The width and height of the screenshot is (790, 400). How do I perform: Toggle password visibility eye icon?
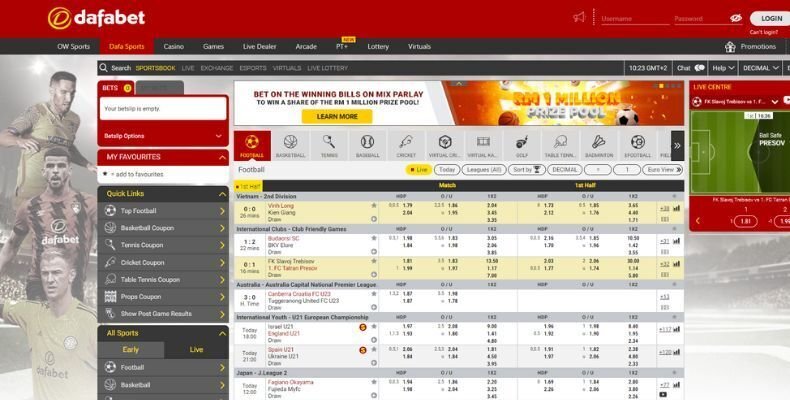(x=736, y=18)
